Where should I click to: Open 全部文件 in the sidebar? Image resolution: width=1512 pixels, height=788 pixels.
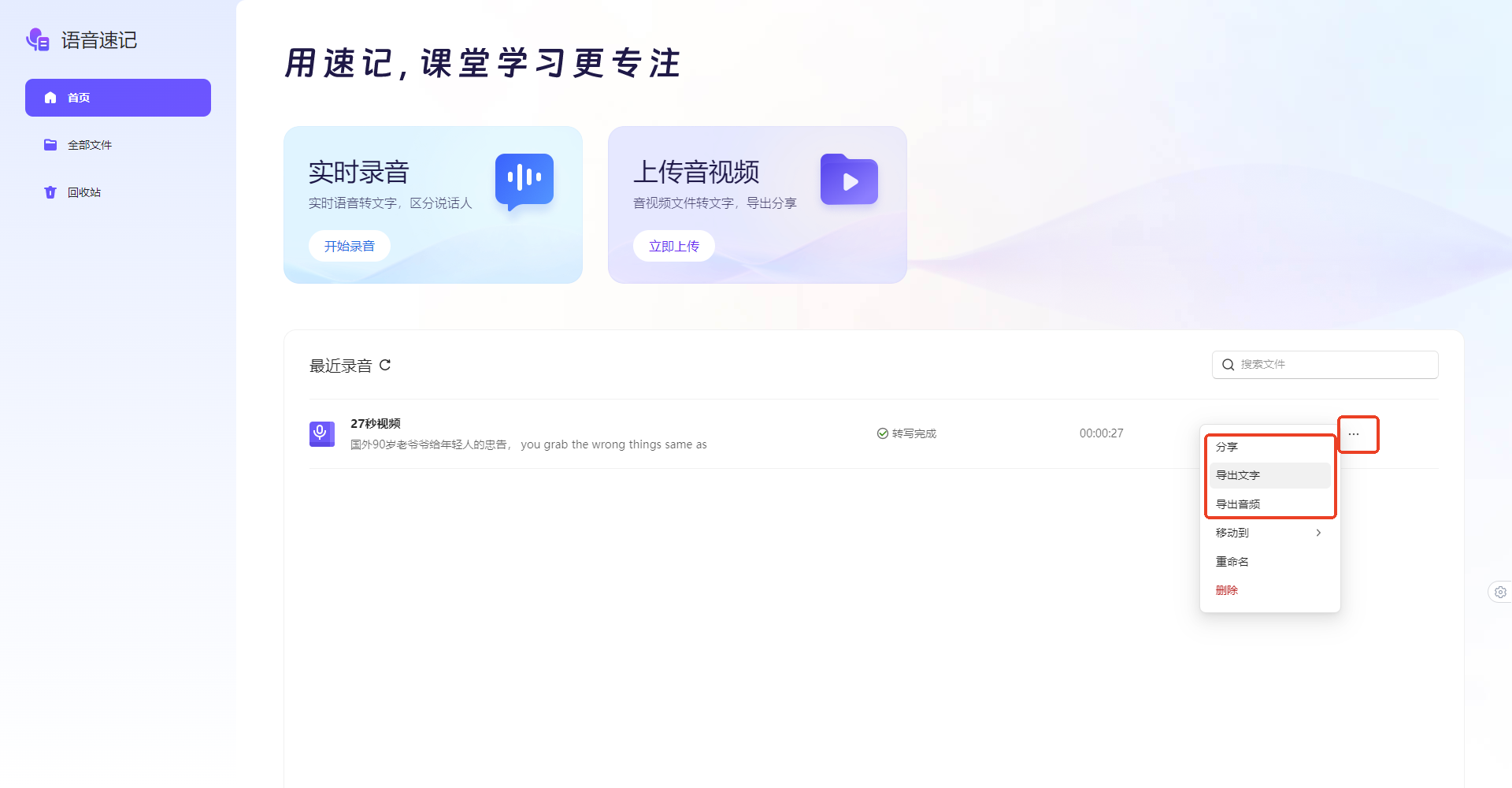118,145
